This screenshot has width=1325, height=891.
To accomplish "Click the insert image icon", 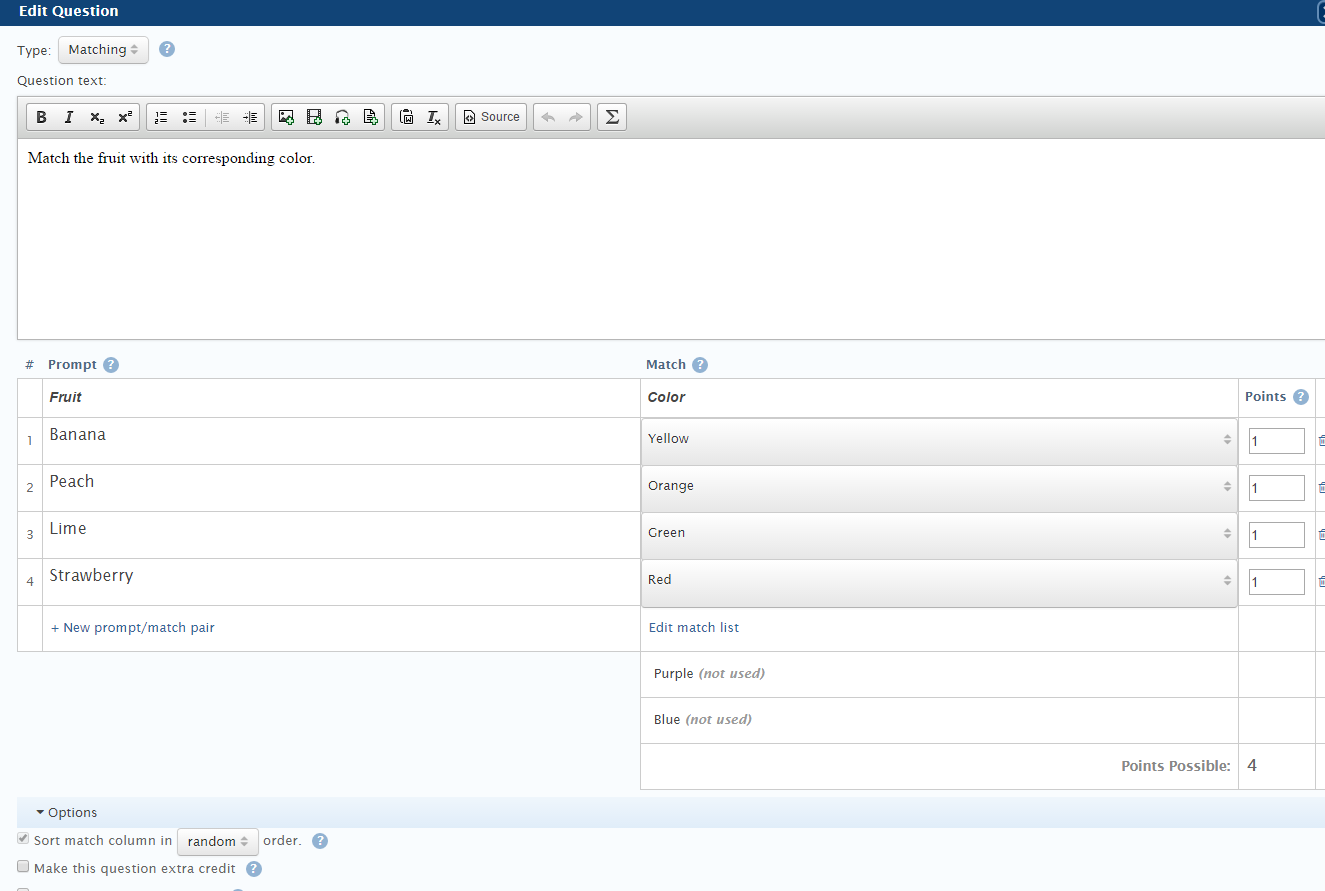I will point(286,117).
